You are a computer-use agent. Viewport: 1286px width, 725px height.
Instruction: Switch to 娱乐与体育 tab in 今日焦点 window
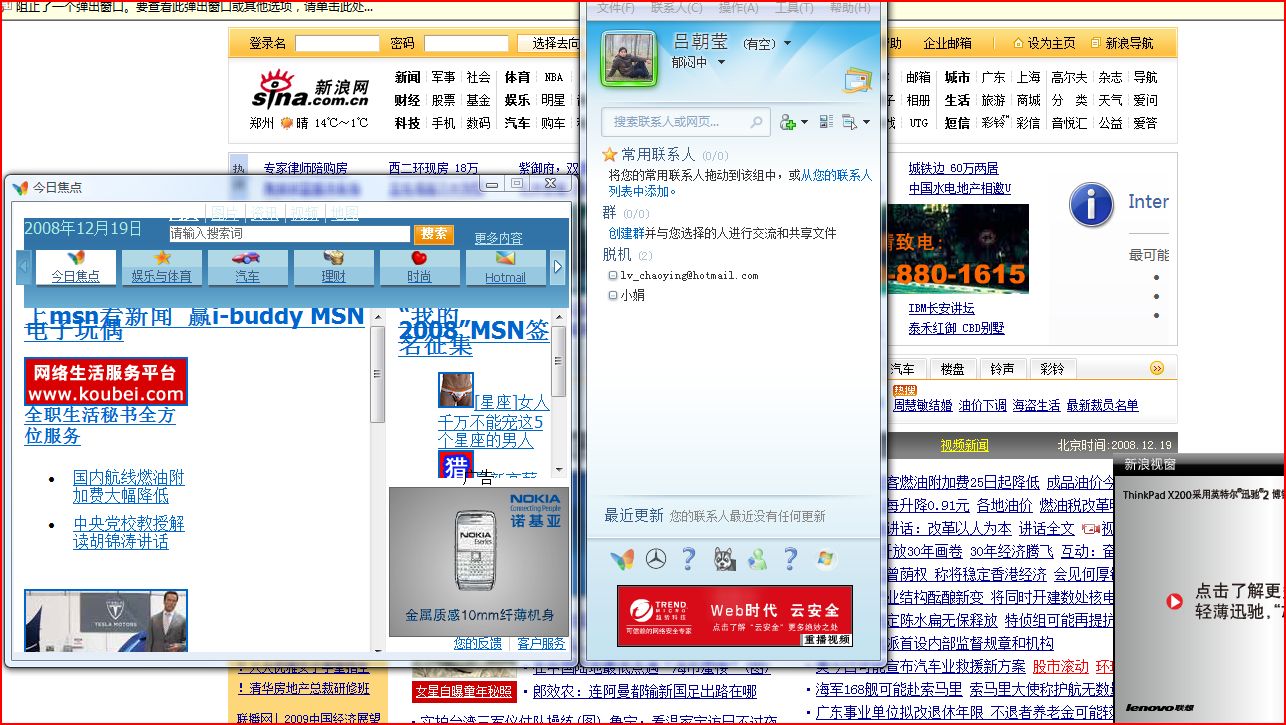(161, 267)
